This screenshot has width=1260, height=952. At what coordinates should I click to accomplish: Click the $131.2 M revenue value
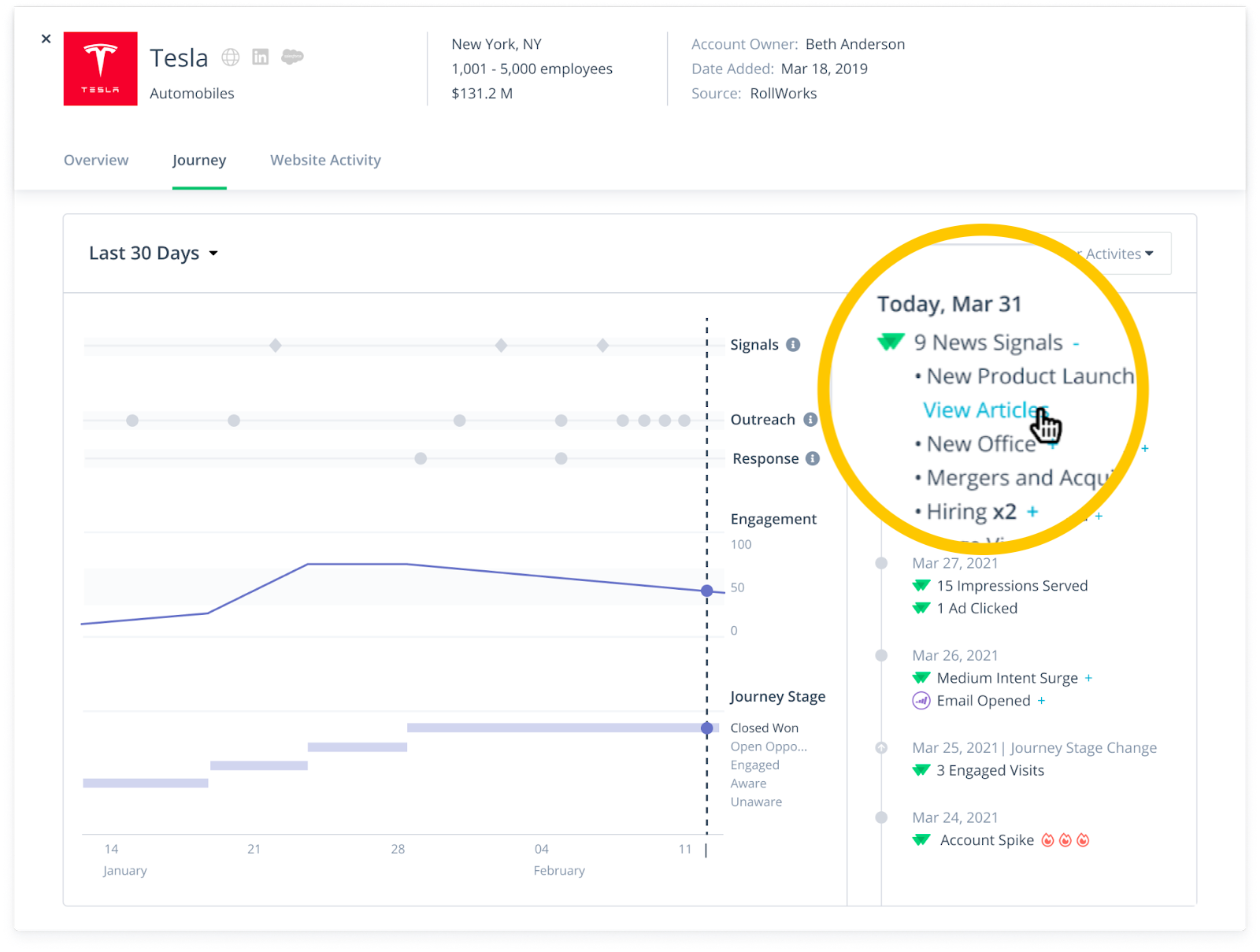481,93
